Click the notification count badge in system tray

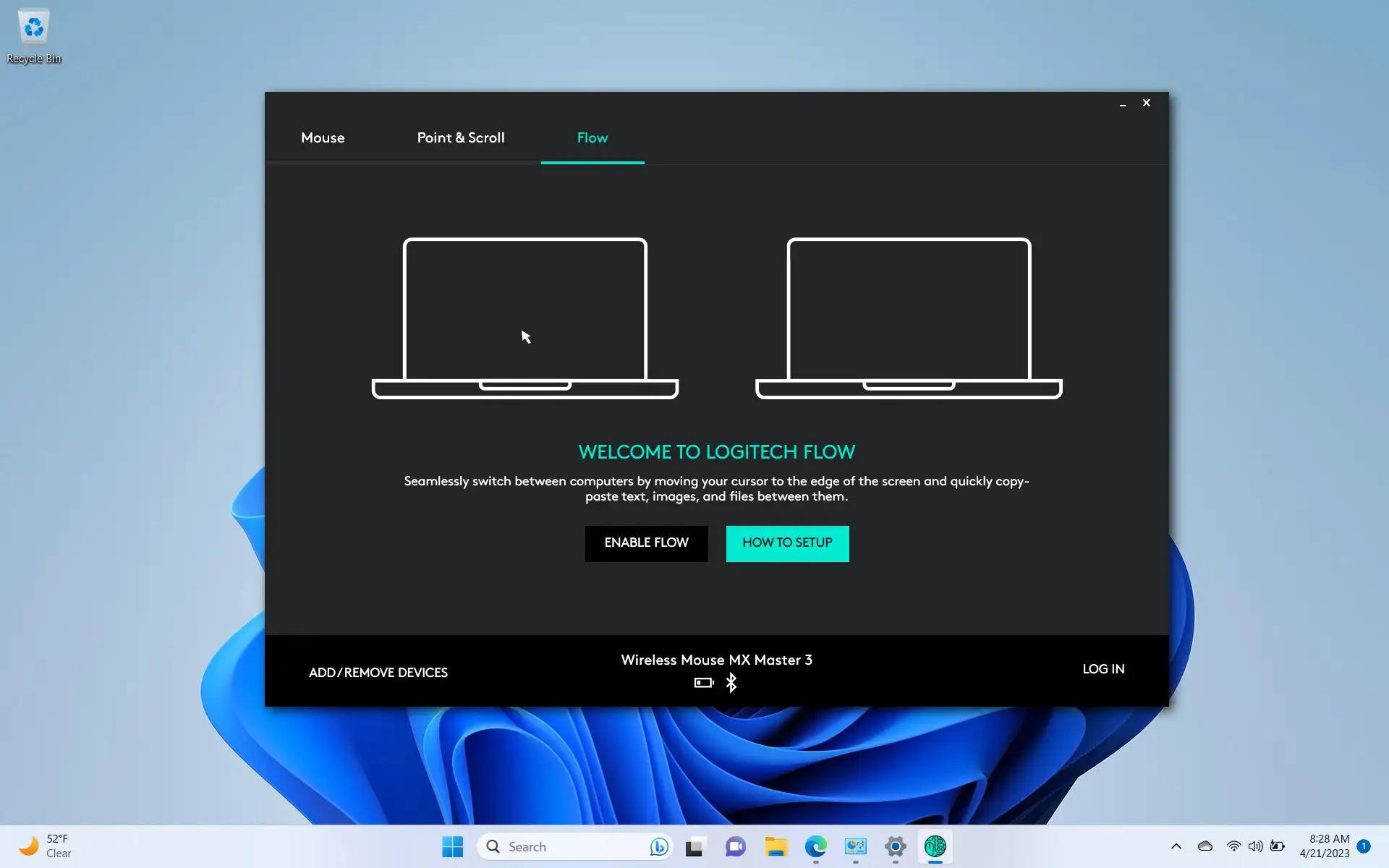[x=1363, y=846]
